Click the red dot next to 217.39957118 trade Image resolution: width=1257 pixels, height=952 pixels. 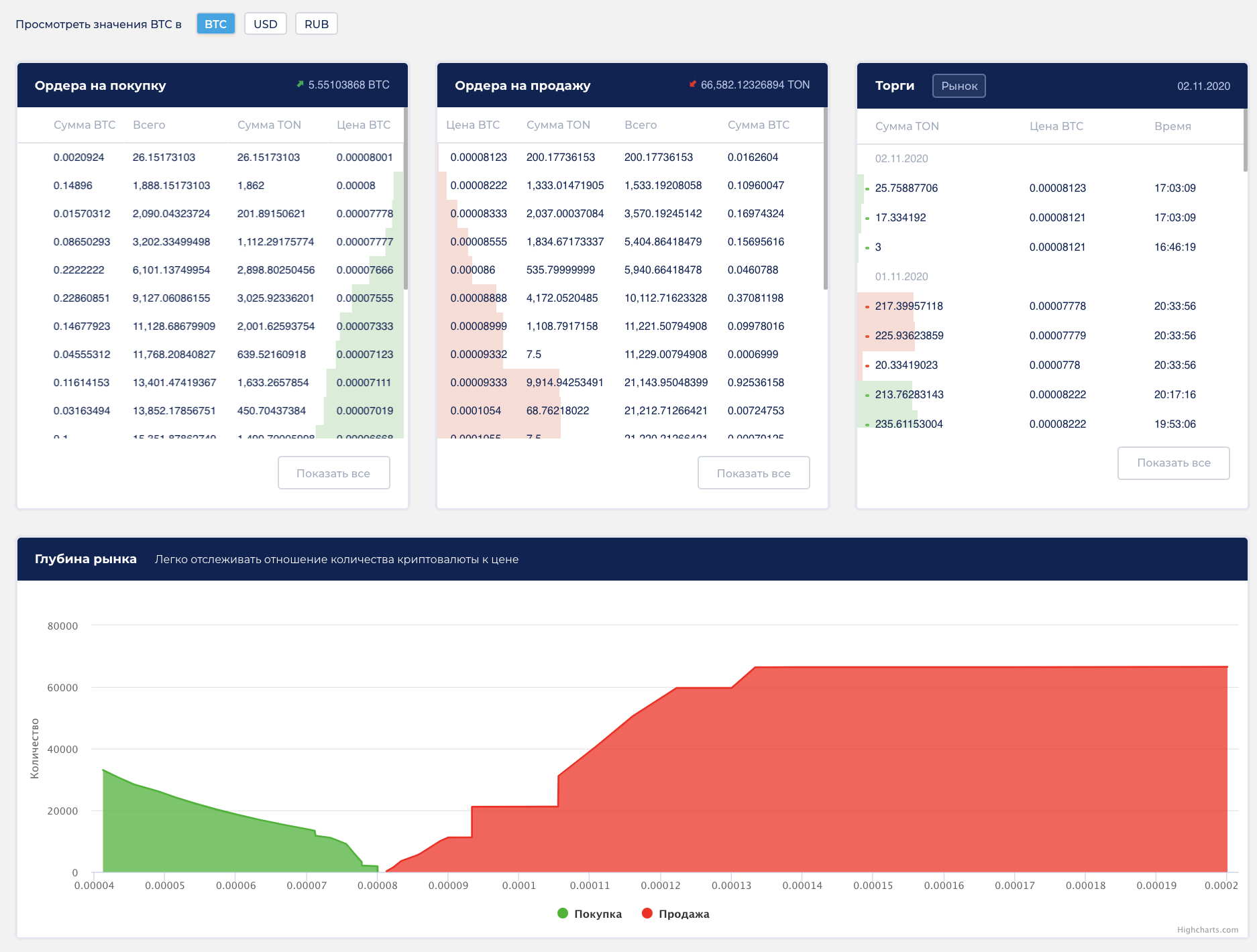click(x=867, y=307)
